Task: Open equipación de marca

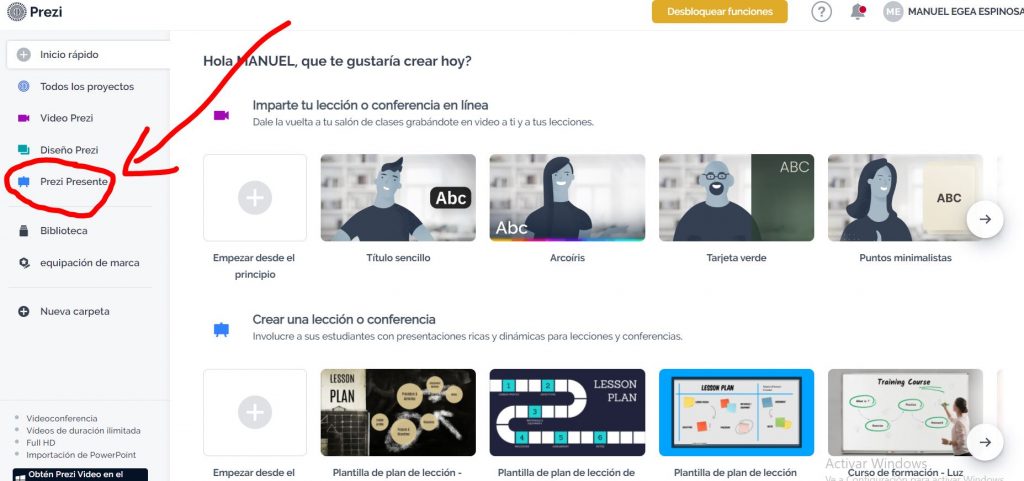Action: [89, 263]
